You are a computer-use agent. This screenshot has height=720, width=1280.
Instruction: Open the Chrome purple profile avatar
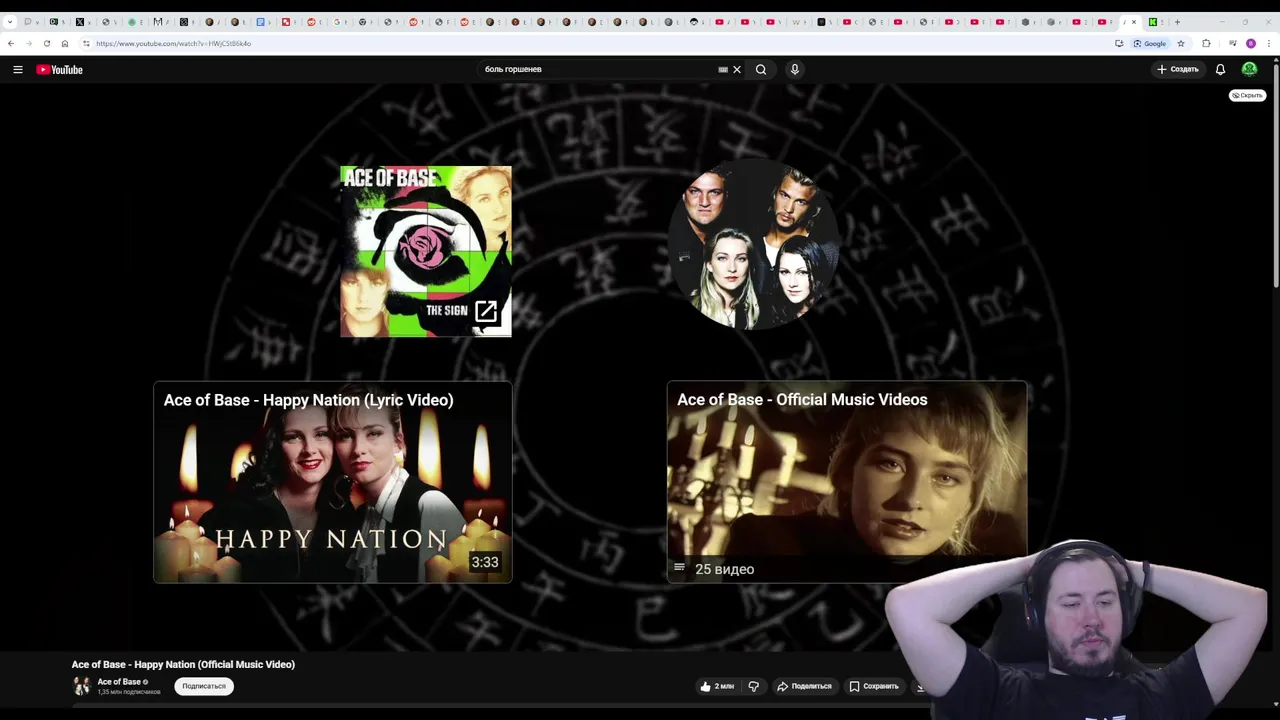pos(1251,43)
